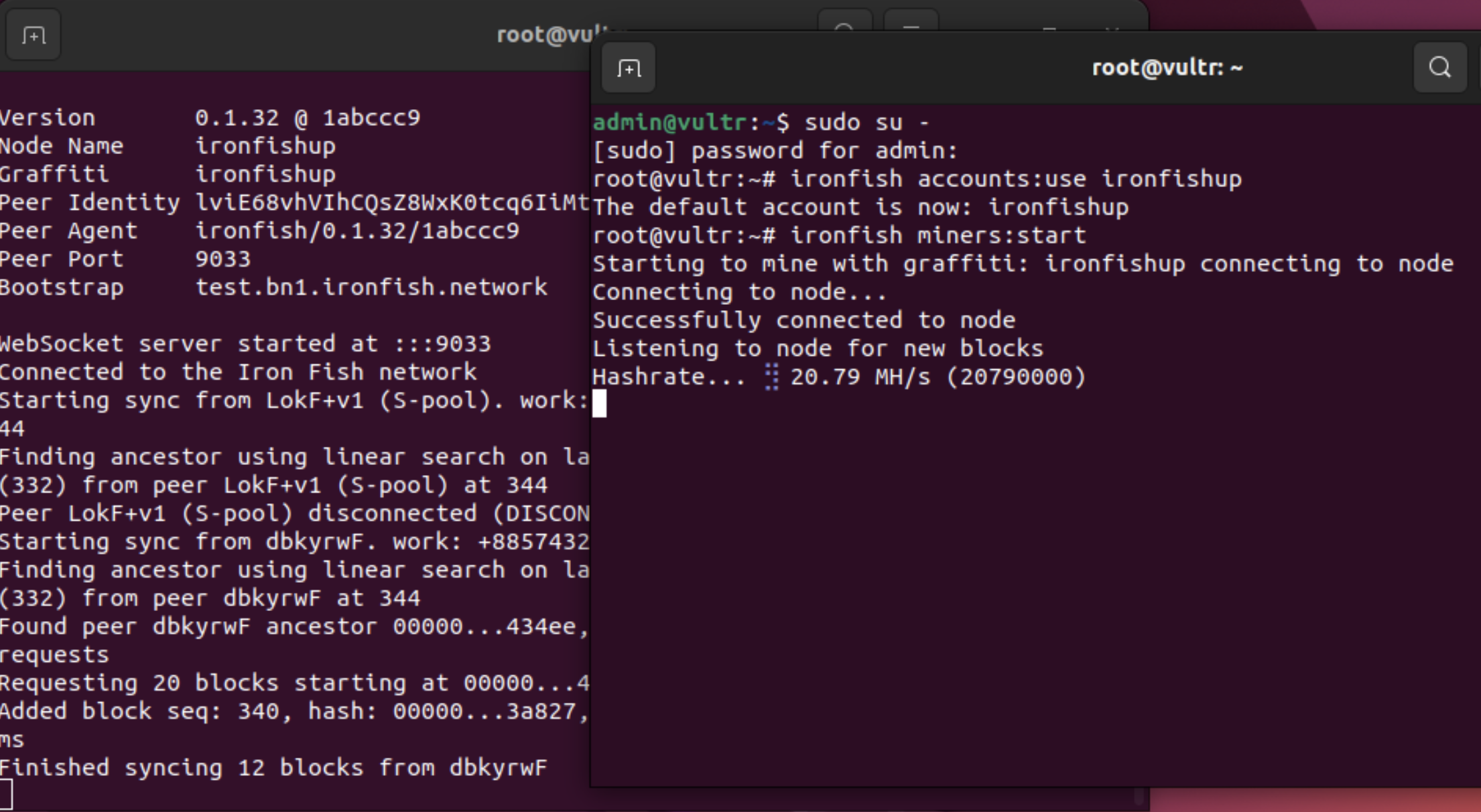Click the 'Finished syncing 12 blocks' line
The height and width of the screenshot is (812, 1481).
273,768
